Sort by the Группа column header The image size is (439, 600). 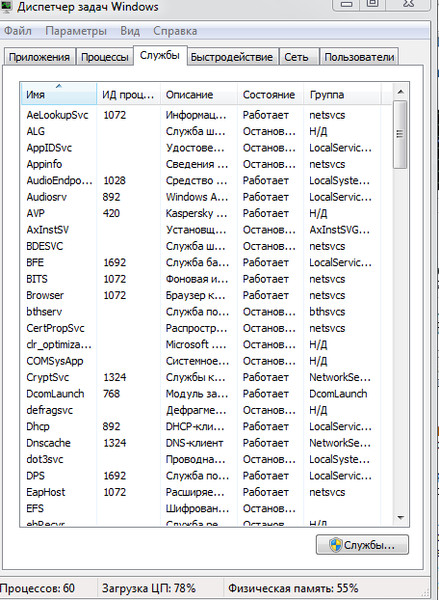(343, 95)
